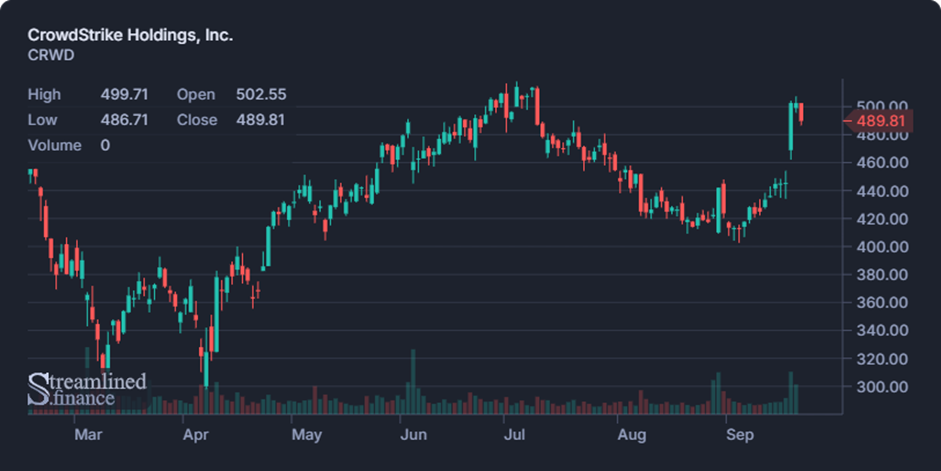The height and width of the screenshot is (471, 941).
Task: Click the Aug label on time axis
Action: (x=632, y=434)
